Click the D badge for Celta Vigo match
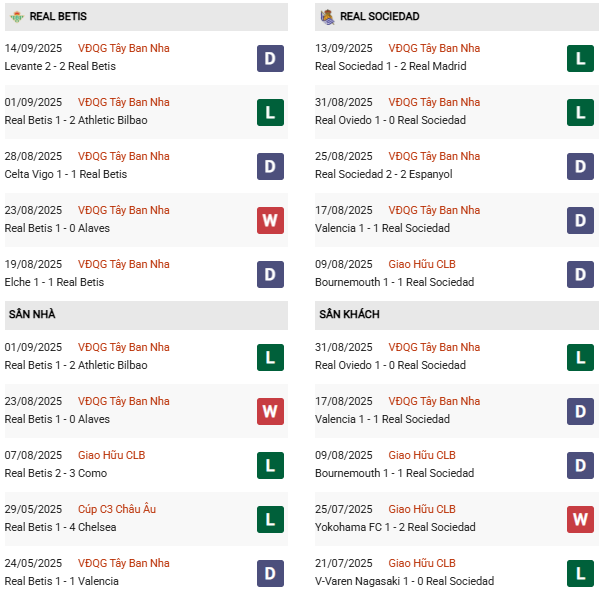Viewport: 600px width, 593px height. (270, 166)
